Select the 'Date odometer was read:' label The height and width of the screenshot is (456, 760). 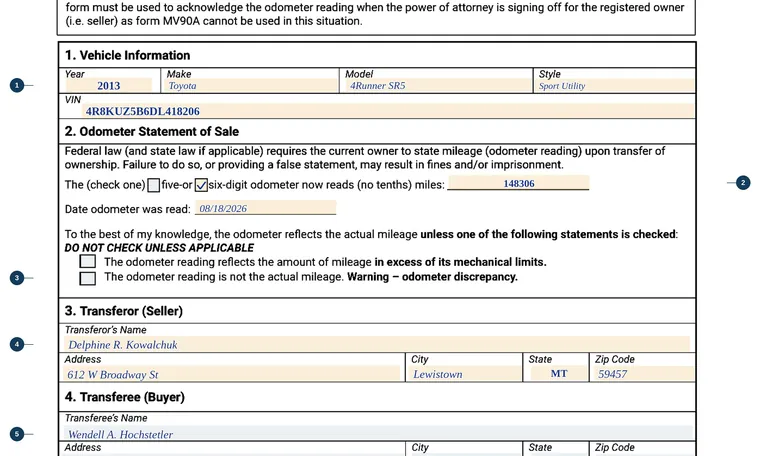pos(127,209)
